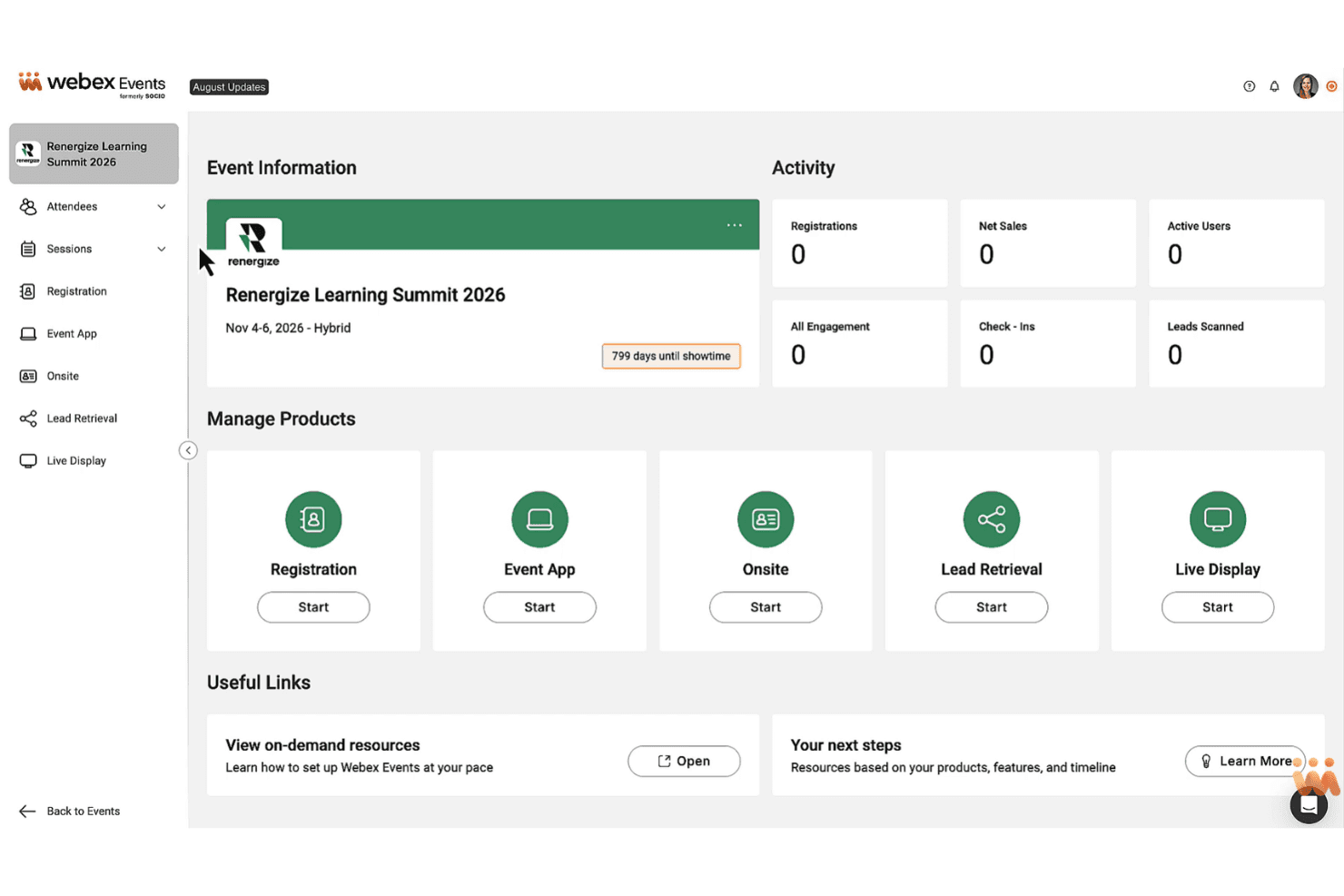1344x896 pixels.
Task: Start the Lead Retrieval product
Action: click(x=992, y=607)
